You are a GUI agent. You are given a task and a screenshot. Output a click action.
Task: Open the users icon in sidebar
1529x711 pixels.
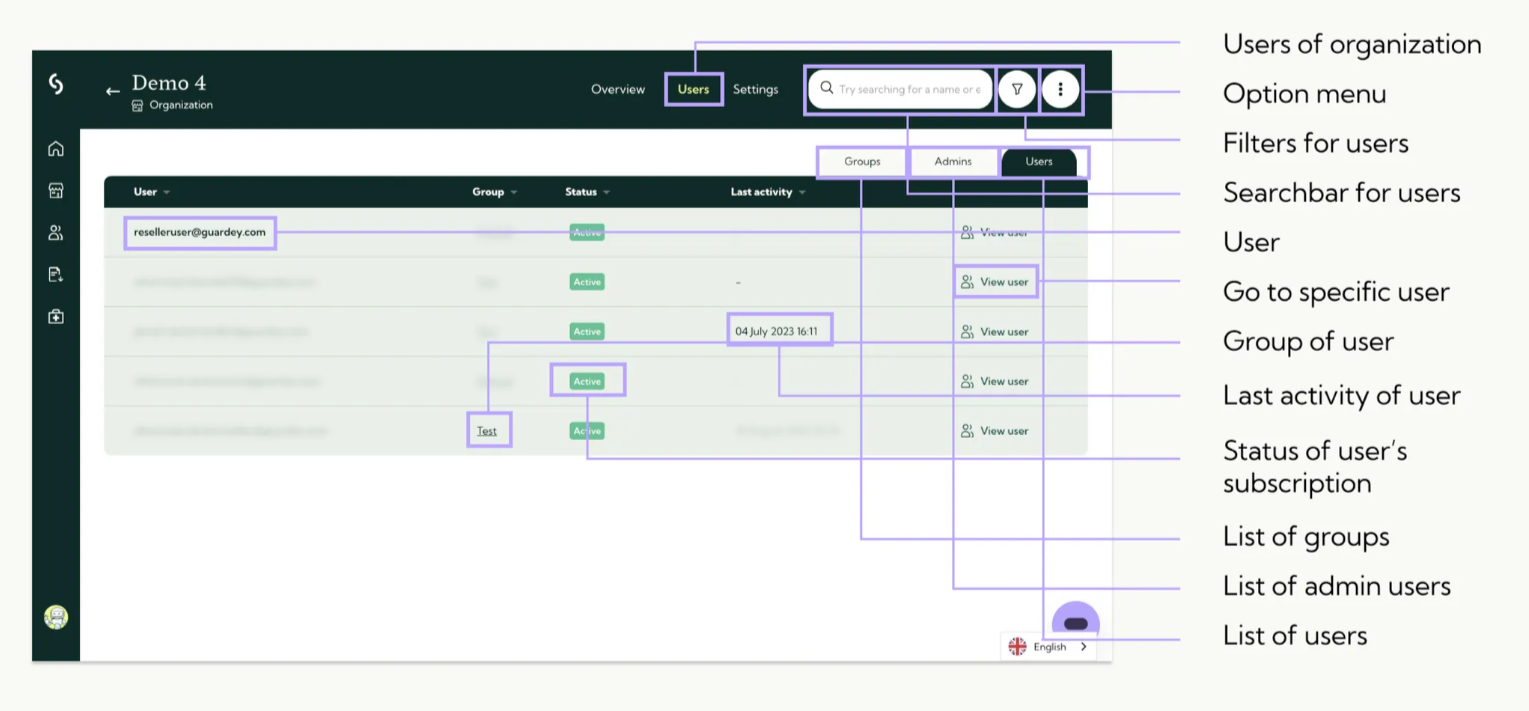coord(56,233)
